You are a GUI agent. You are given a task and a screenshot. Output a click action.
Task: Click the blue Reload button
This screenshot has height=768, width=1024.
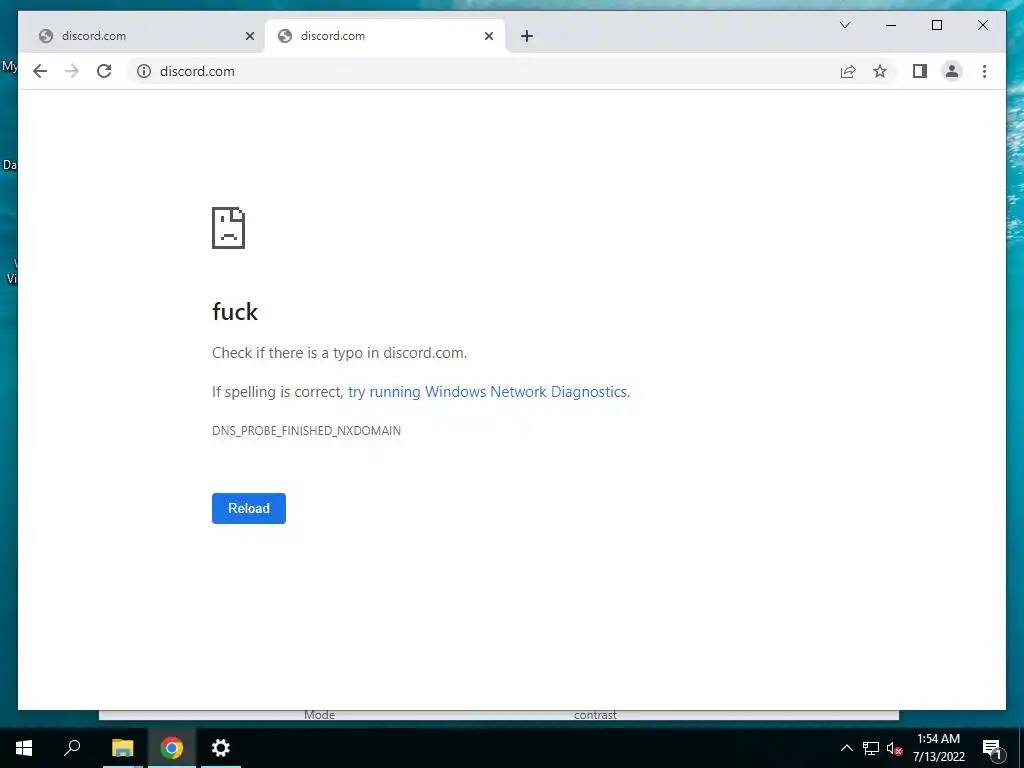[249, 508]
